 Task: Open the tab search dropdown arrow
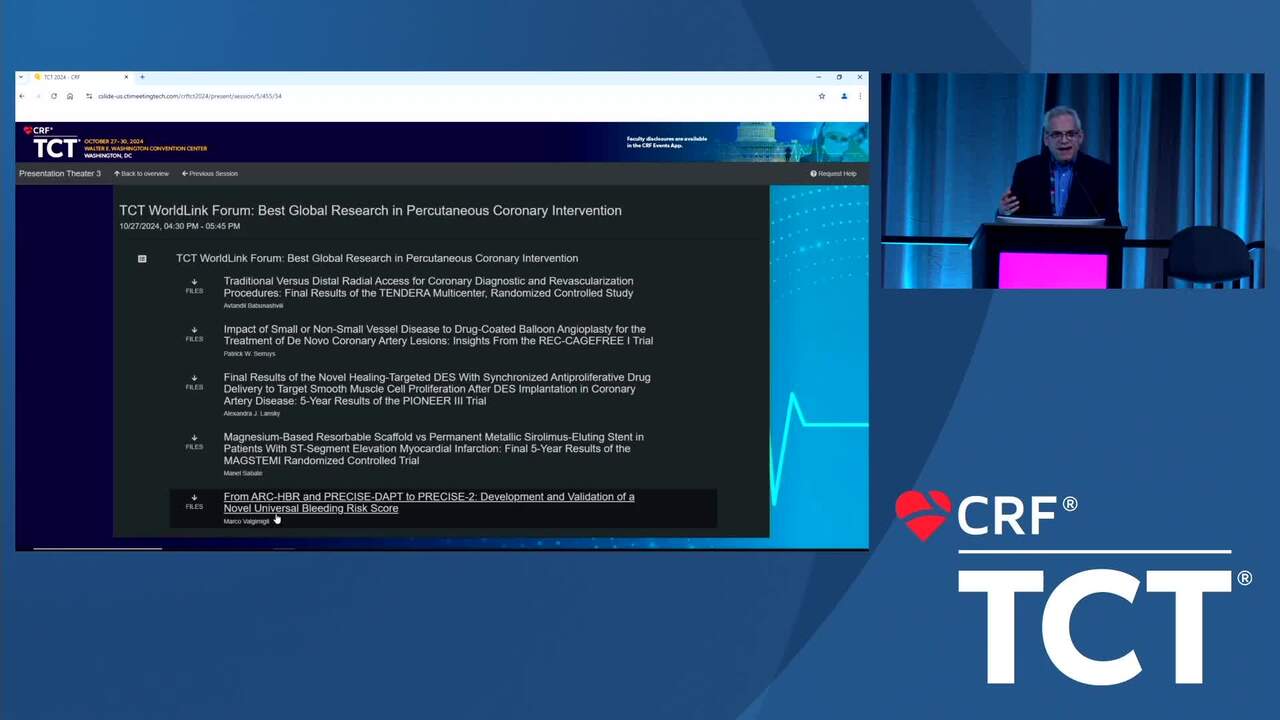[x=22, y=77]
